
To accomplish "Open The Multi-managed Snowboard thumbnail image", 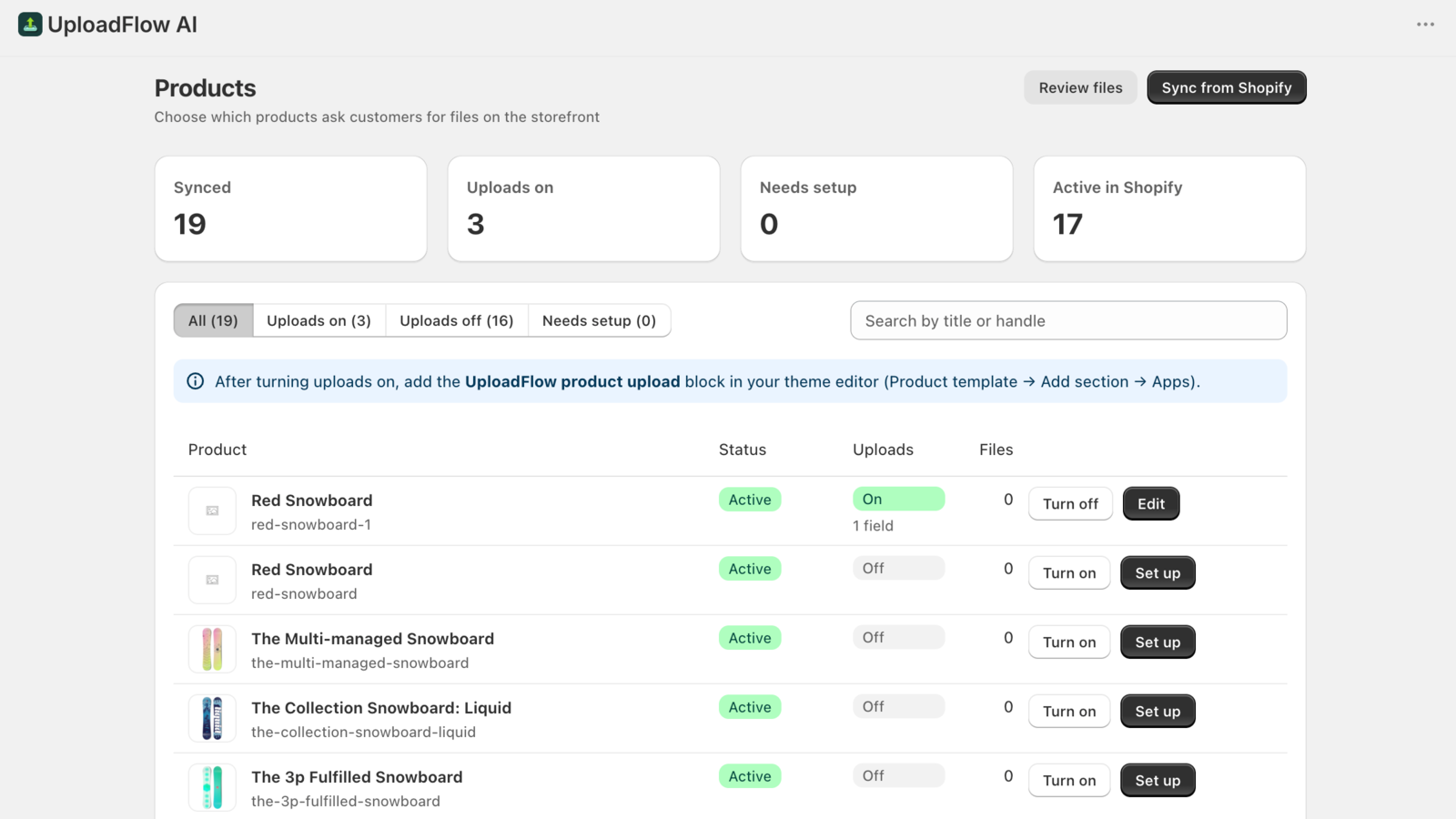I will [212, 649].
